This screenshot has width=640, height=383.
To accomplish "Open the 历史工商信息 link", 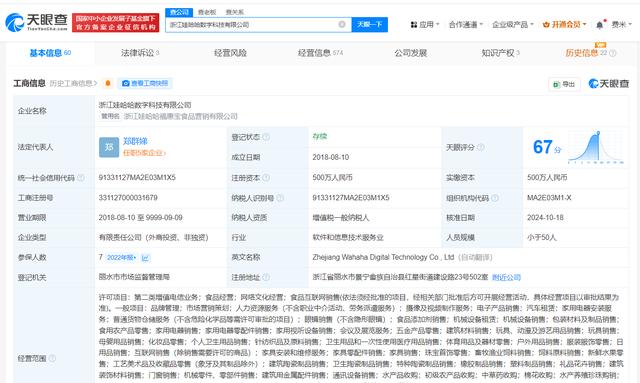I will coord(73,83).
